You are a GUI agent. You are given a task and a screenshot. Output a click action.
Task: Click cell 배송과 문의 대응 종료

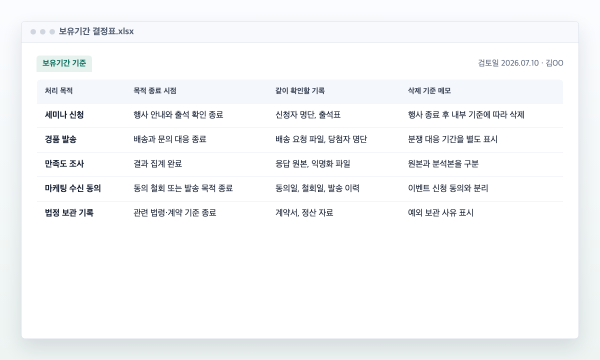(170, 139)
